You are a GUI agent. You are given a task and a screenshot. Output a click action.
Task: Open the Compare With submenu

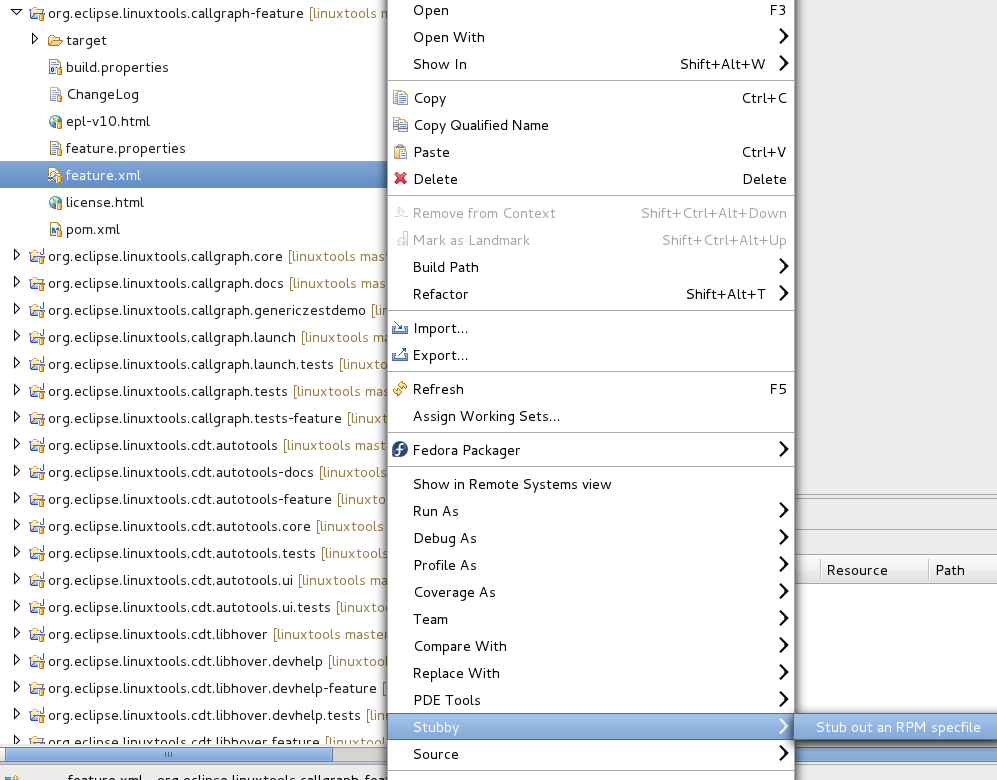591,646
